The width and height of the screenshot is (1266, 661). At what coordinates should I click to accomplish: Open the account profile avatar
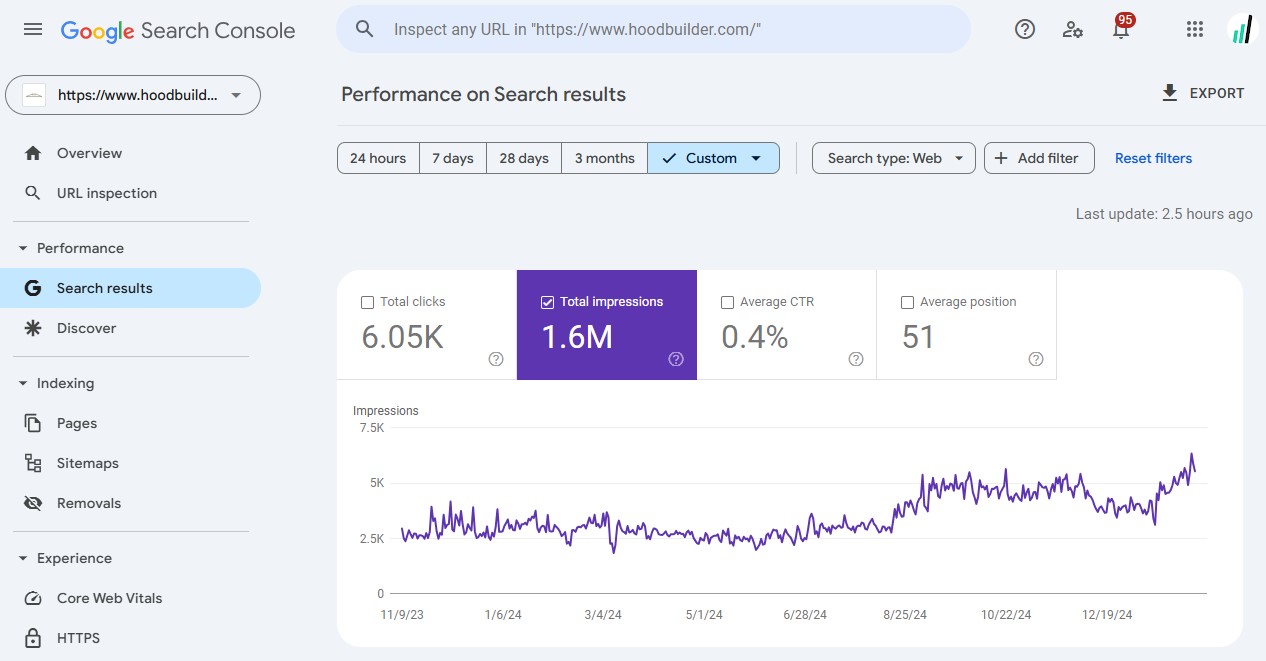pyautogui.click(x=1240, y=30)
